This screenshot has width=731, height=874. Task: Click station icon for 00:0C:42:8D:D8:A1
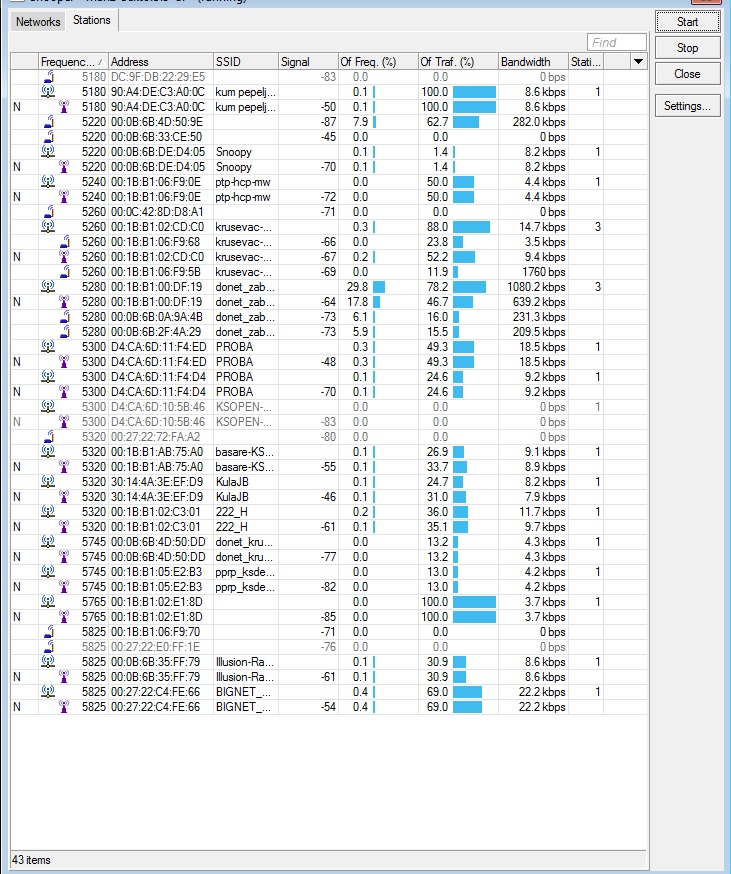(49, 212)
